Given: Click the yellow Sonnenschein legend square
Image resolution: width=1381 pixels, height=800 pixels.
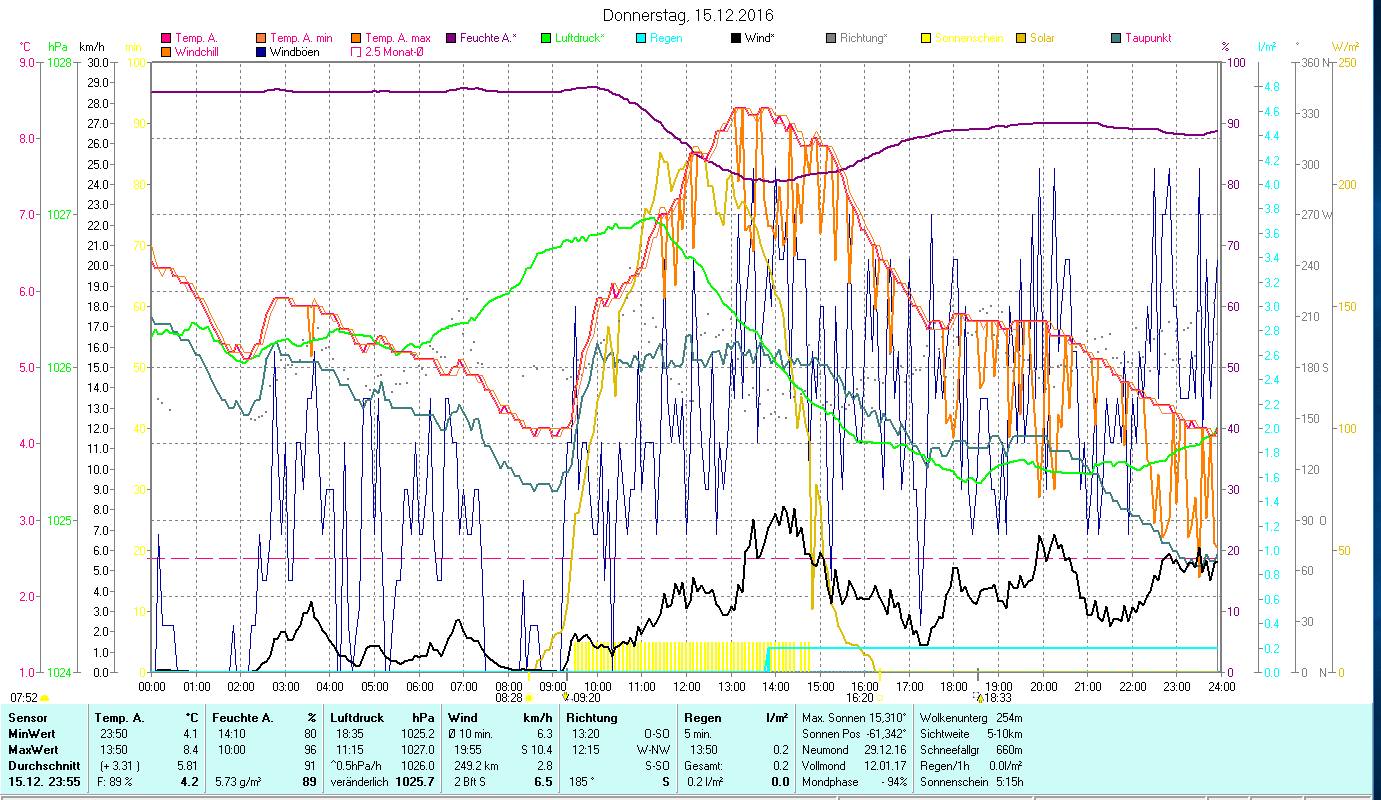Looking at the screenshot, I should pos(926,39).
